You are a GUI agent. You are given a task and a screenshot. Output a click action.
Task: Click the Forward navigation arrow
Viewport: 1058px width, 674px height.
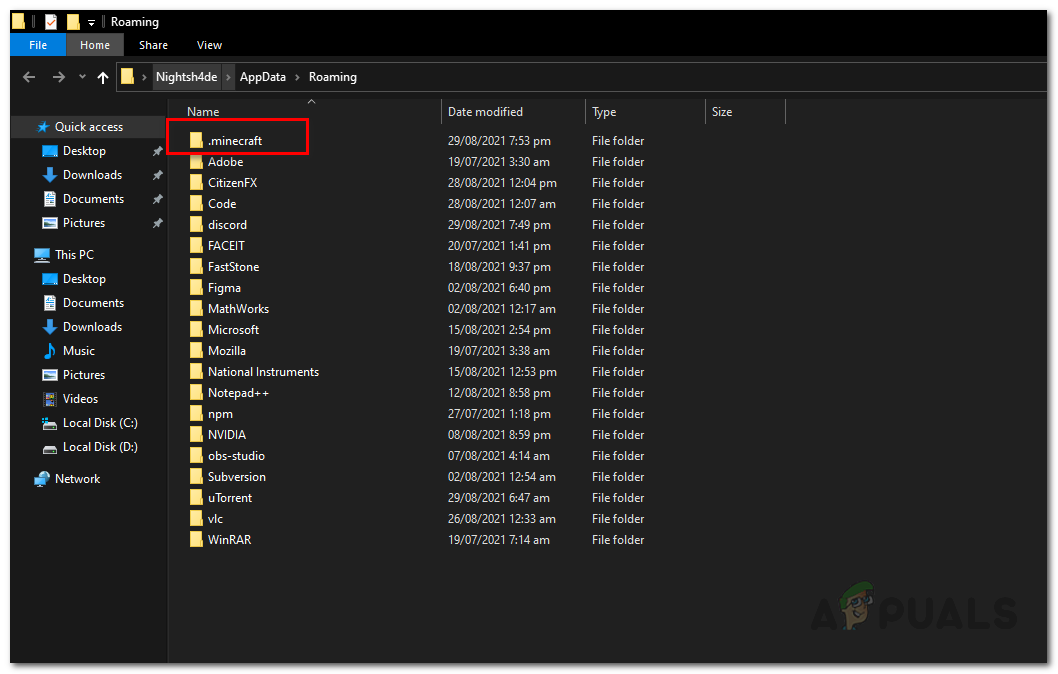[59, 77]
